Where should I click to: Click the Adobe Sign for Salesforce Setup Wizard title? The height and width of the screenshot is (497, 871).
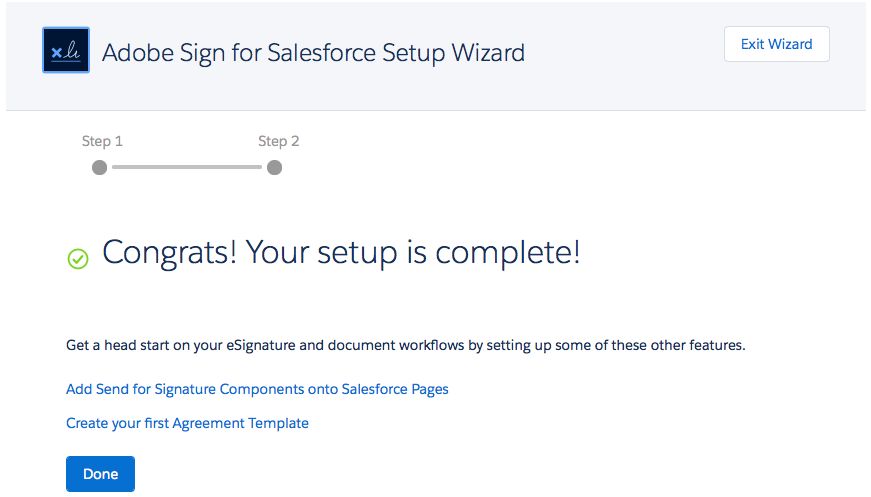pos(313,53)
